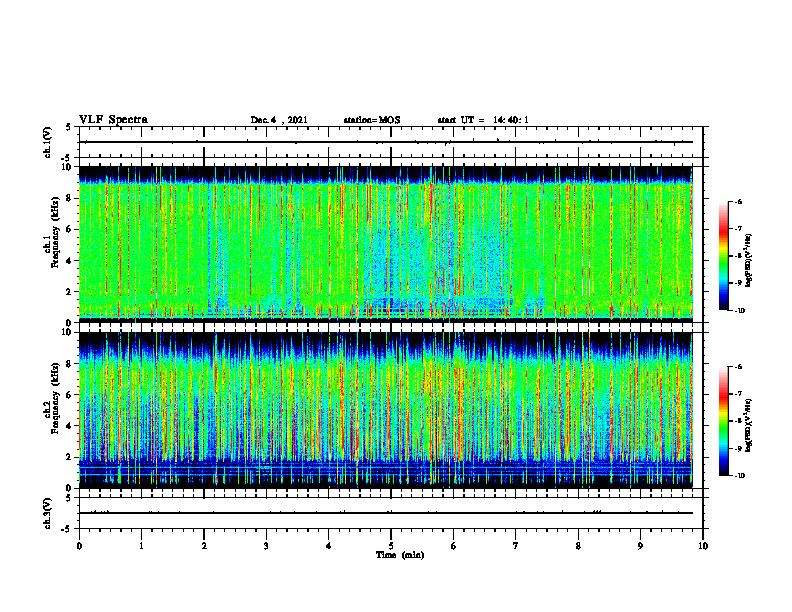Viewport: 792px width, 612px height.
Task: Click the ch.1 voltage waveform trace
Action: (386, 142)
